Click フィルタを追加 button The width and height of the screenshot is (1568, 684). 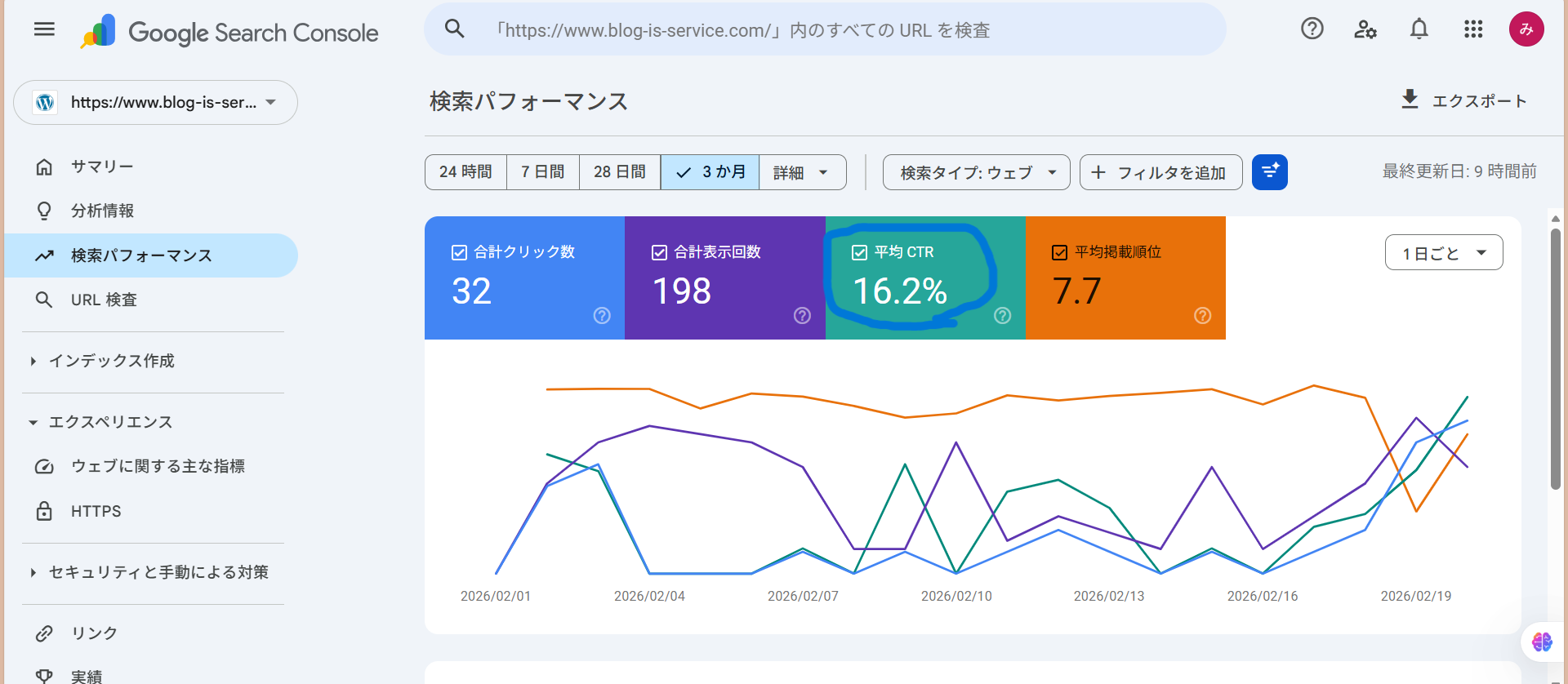1160,172
